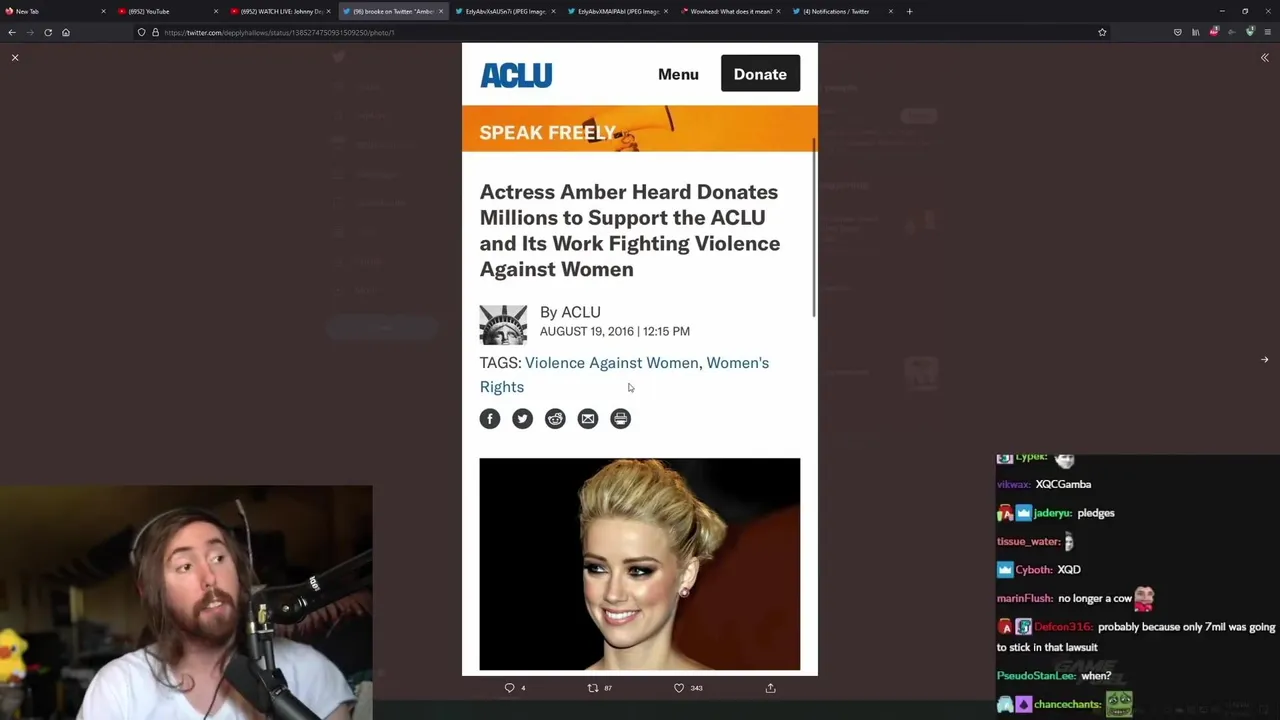Click chat message 'no longer a cow'
The height and width of the screenshot is (720, 1280).
1094,598
